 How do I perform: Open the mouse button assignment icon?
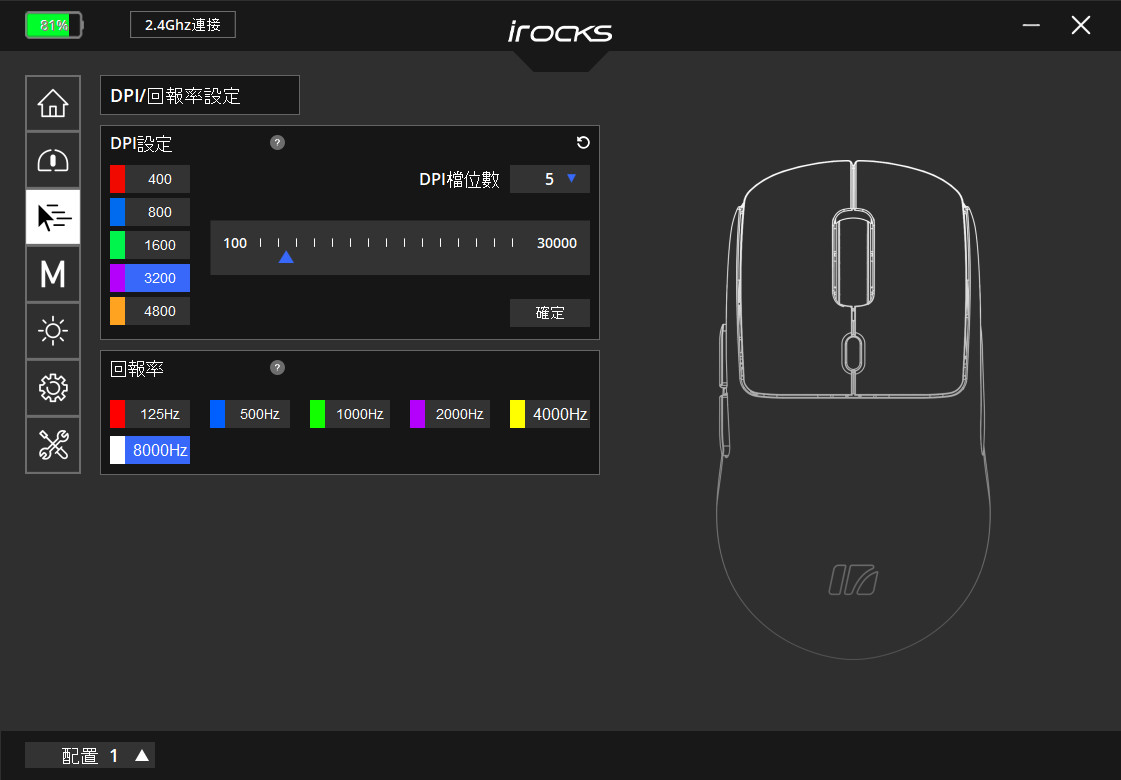point(53,160)
